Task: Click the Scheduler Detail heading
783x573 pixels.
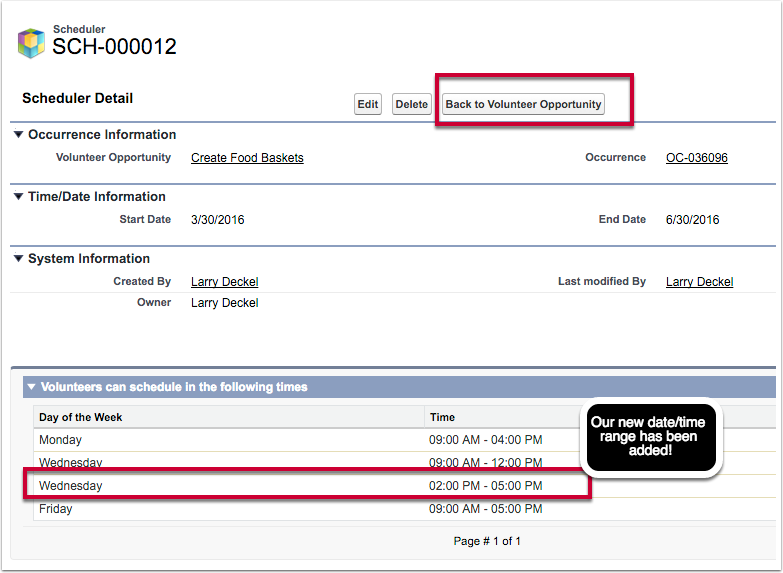Action: pos(77,98)
